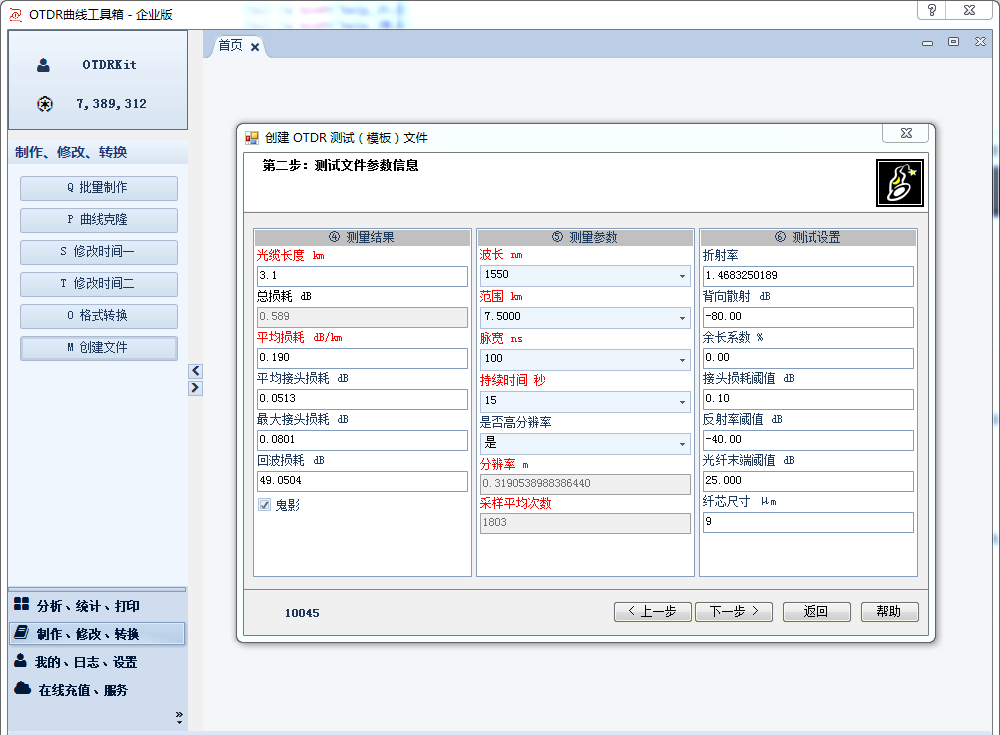Open help using the question mark icon
Image resolution: width=1000 pixels, height=735 pixels.
(x=932, y=11)
